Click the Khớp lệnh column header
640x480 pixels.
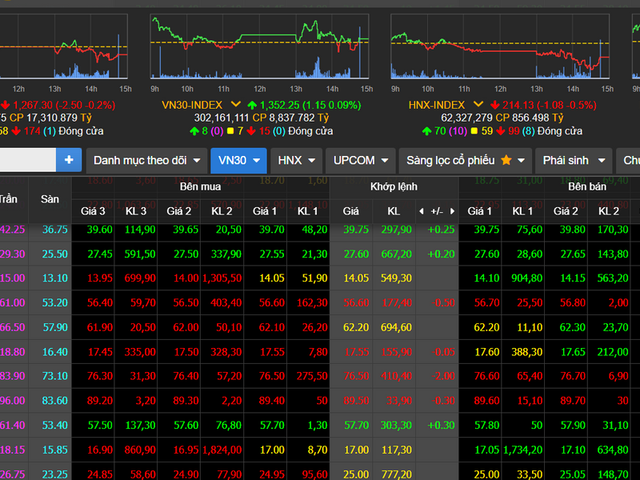point(393,187)
